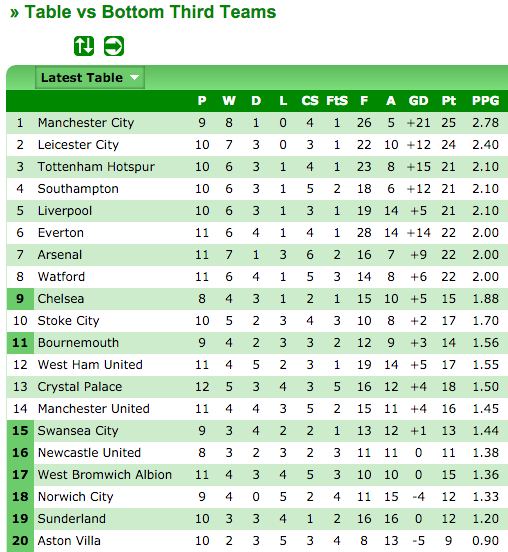Click the CS column header
508x552 pixels.
[310, 101]
